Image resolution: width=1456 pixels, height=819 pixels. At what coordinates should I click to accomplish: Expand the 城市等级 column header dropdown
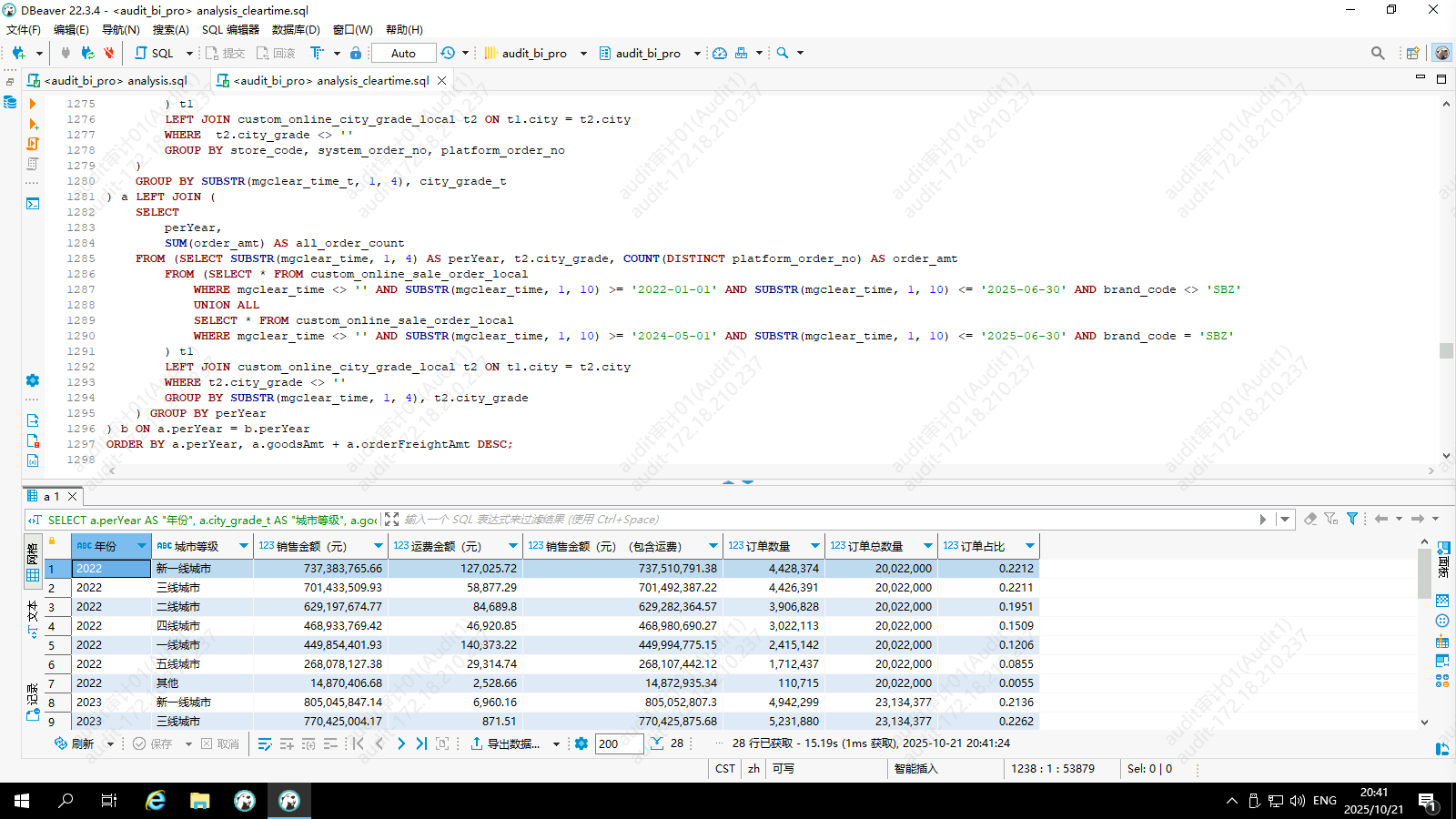pos(243,546)
